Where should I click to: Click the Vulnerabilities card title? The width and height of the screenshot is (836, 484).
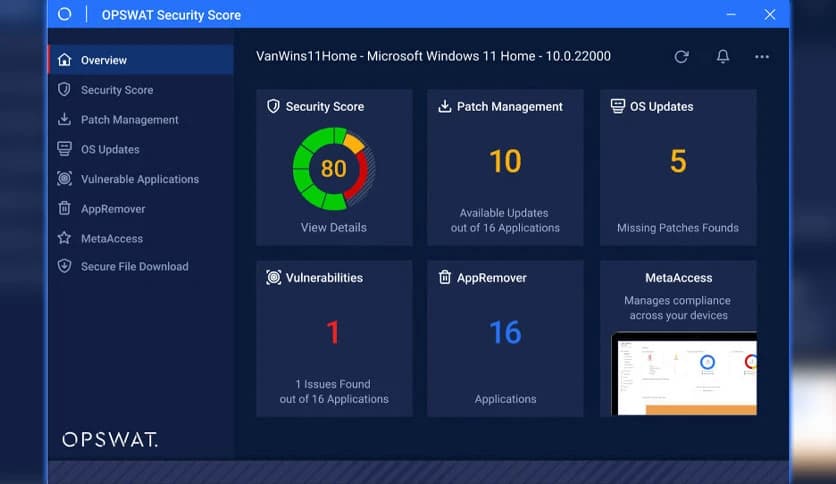click(x=324, y=278)
